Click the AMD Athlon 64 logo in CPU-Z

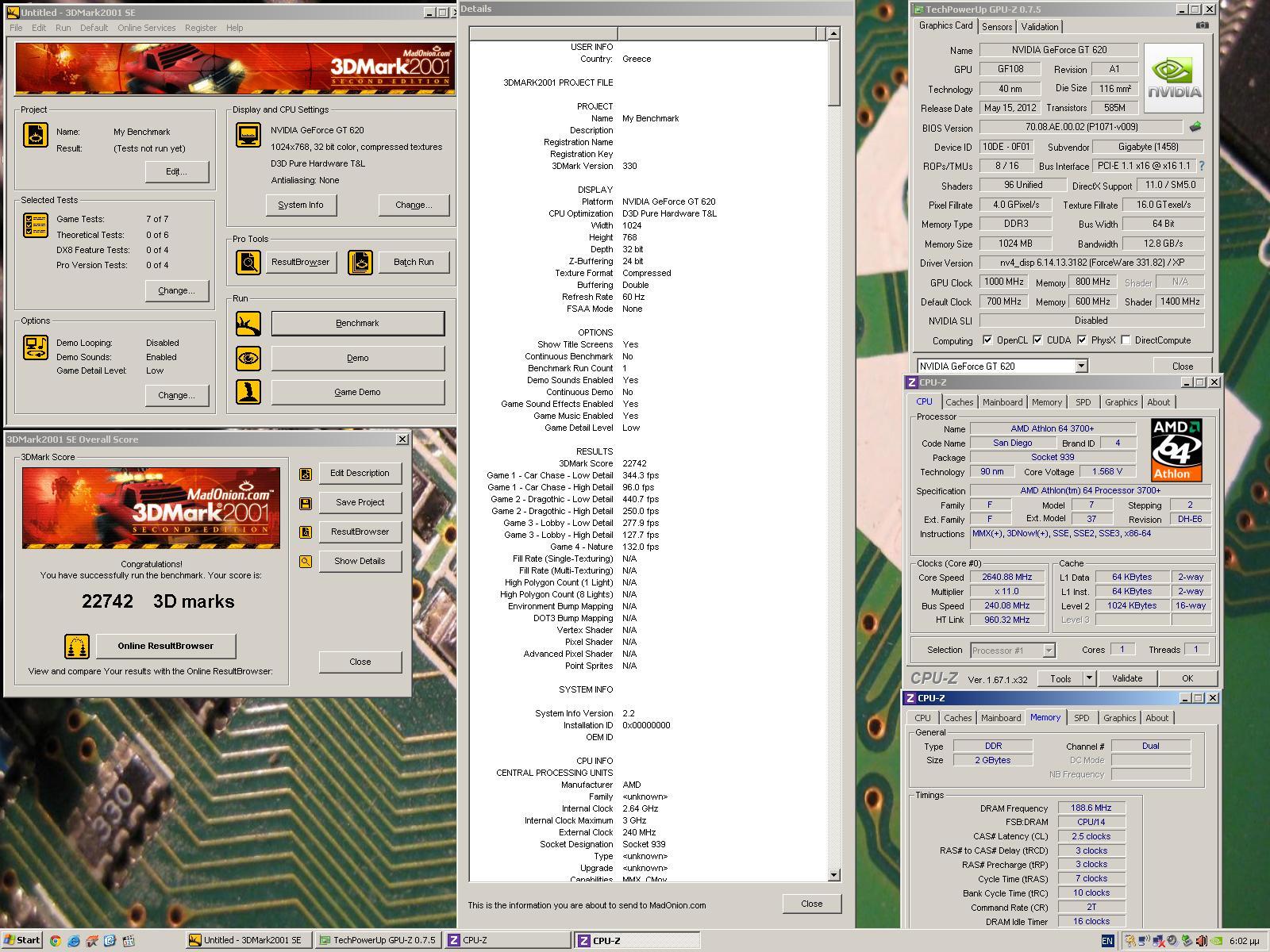(x=1176, y=450)
